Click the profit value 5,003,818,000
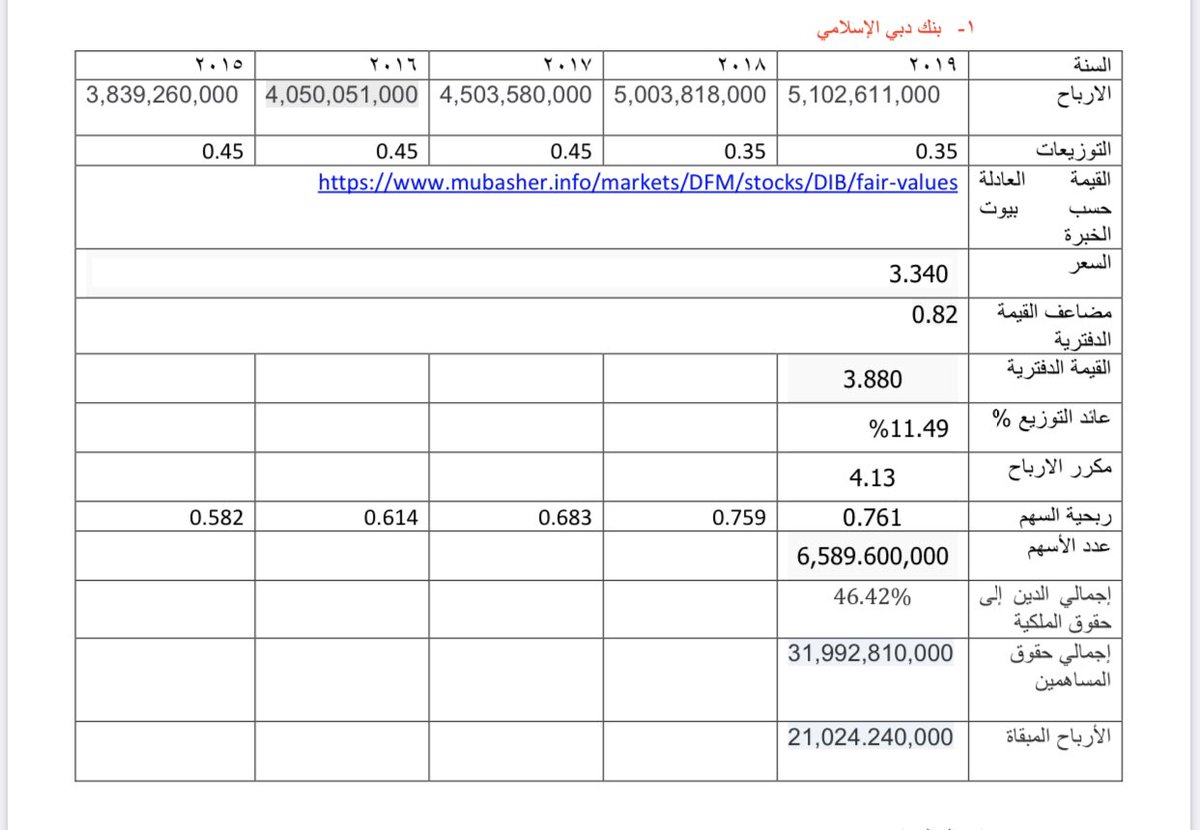 690,95
